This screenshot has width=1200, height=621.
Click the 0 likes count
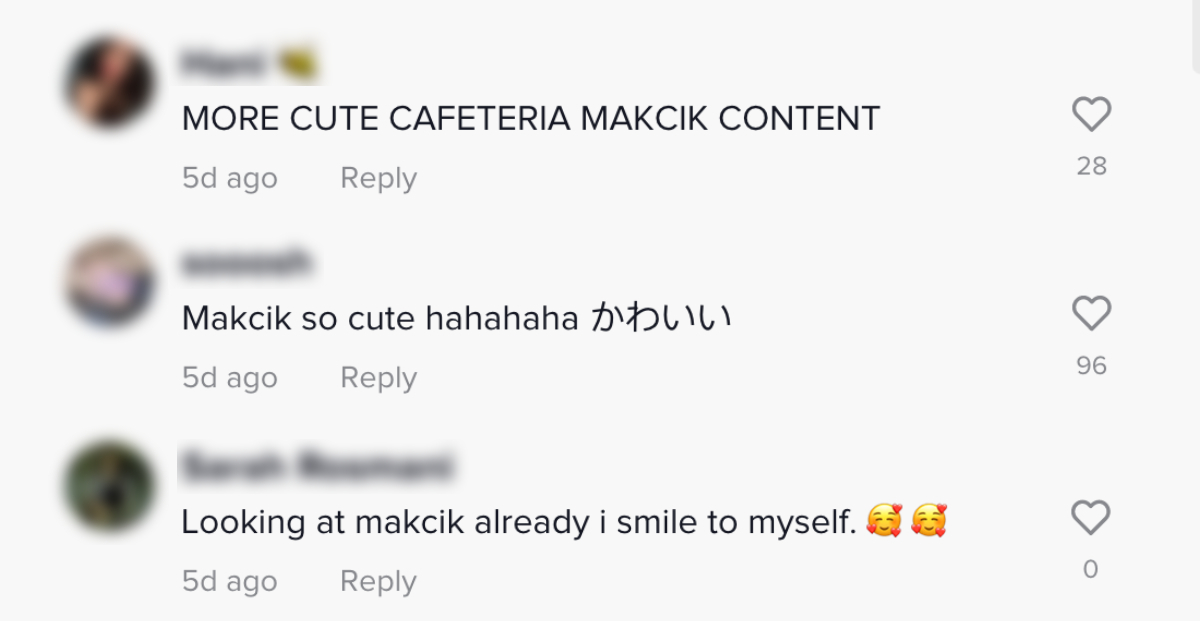pyautogui.click(x=1091, y=569)
